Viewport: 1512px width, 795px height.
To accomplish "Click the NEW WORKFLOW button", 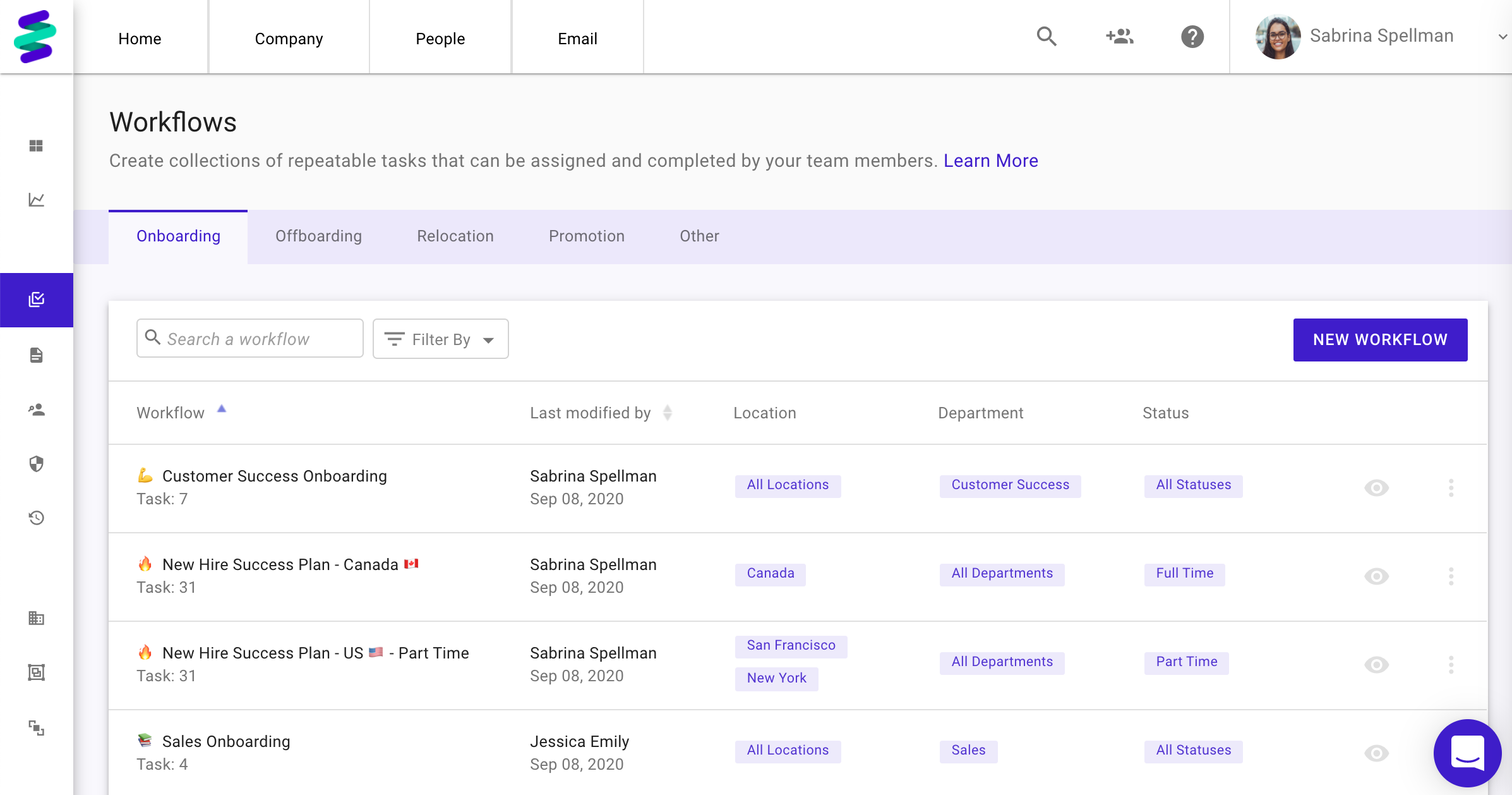I will (1380, 340).
